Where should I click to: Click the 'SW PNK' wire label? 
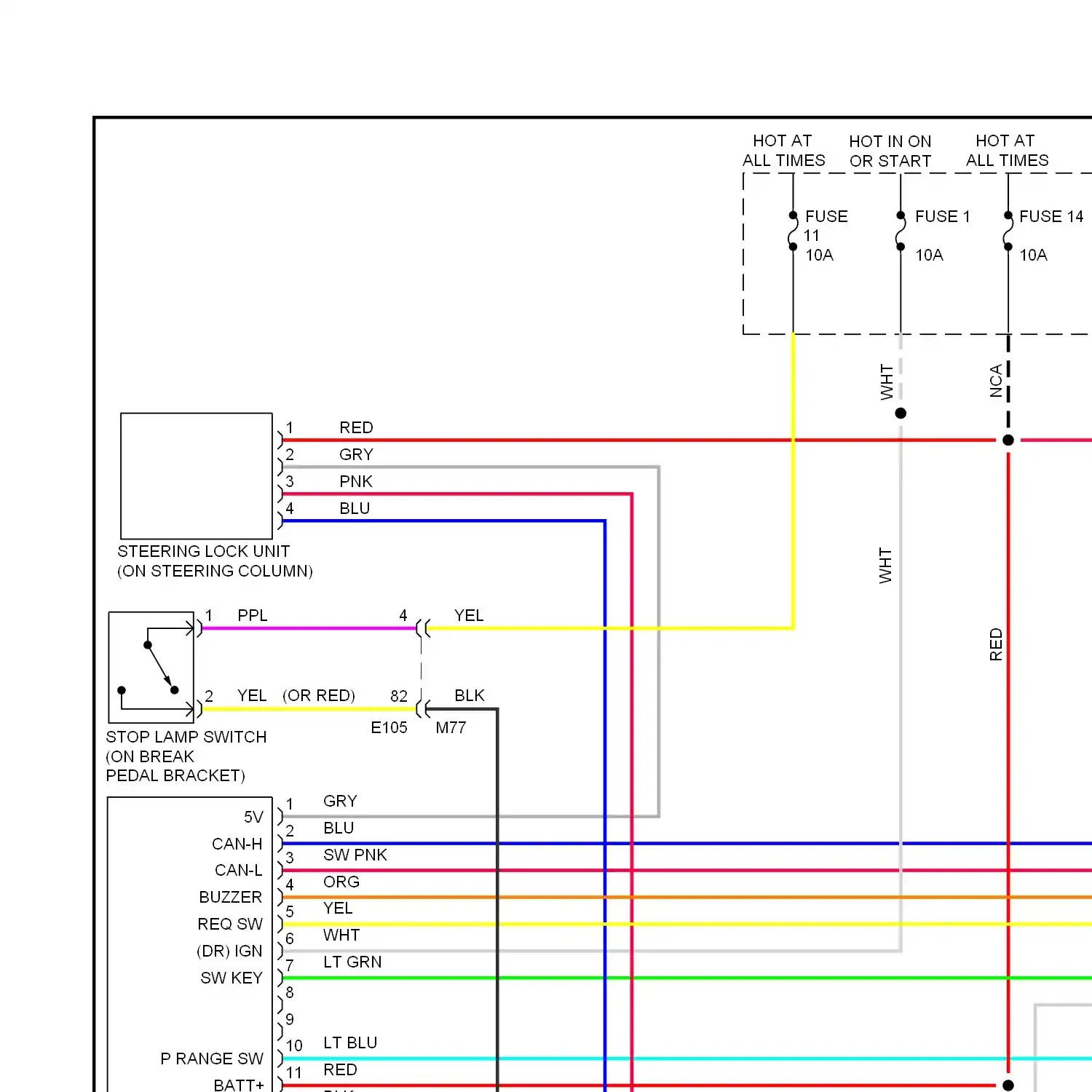(355, 855)
